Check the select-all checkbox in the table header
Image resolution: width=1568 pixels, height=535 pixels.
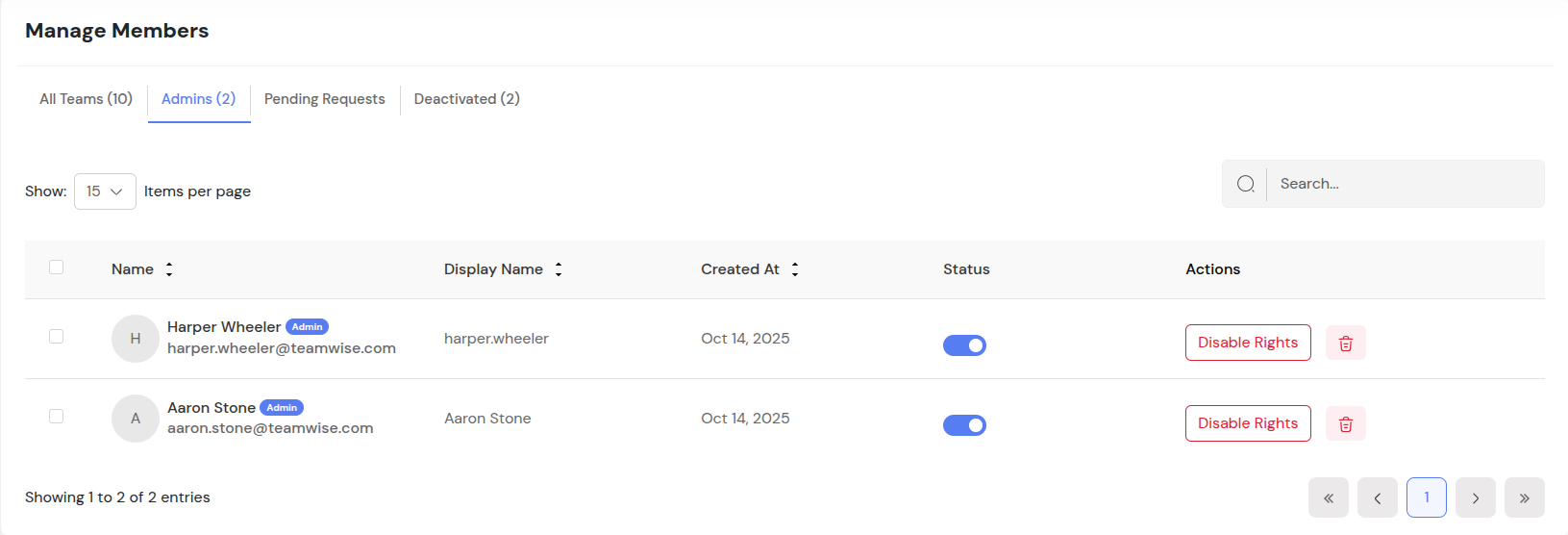coord(57,267)
